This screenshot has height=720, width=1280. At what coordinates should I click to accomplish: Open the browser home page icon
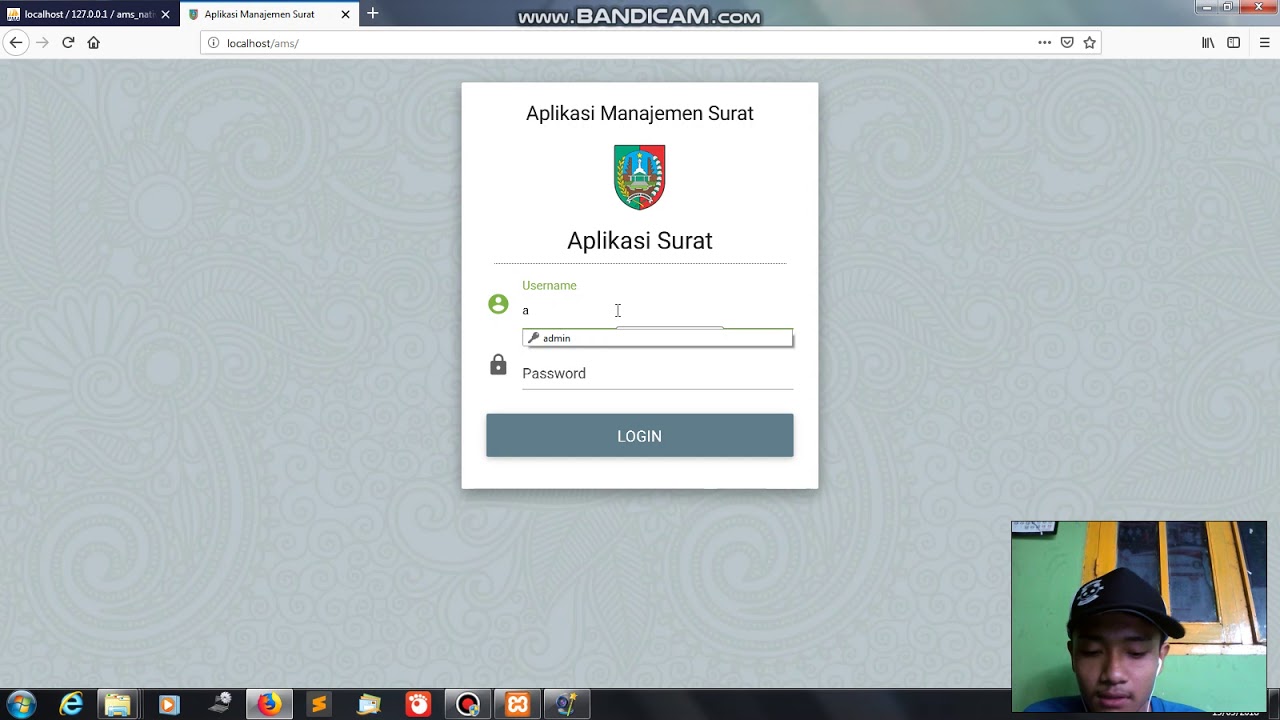(x=94, y=43)
